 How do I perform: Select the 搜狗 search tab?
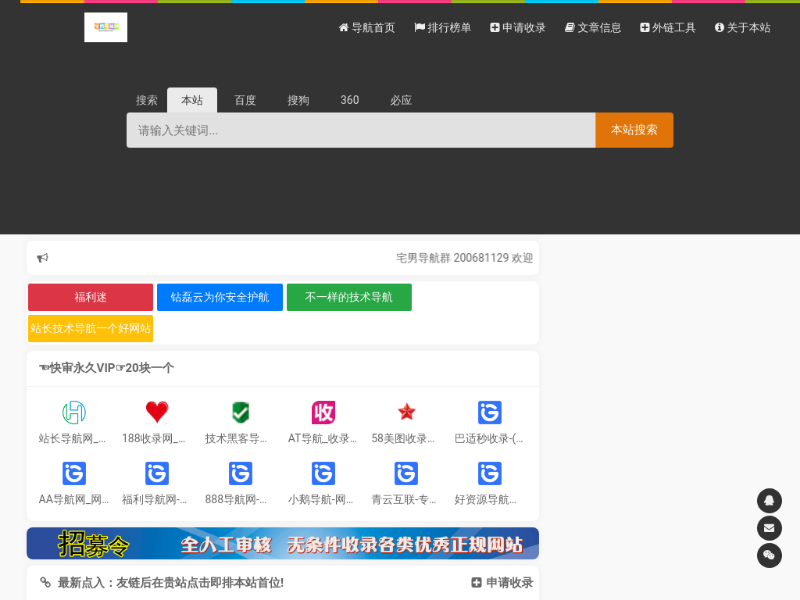(x=298, y=100)
